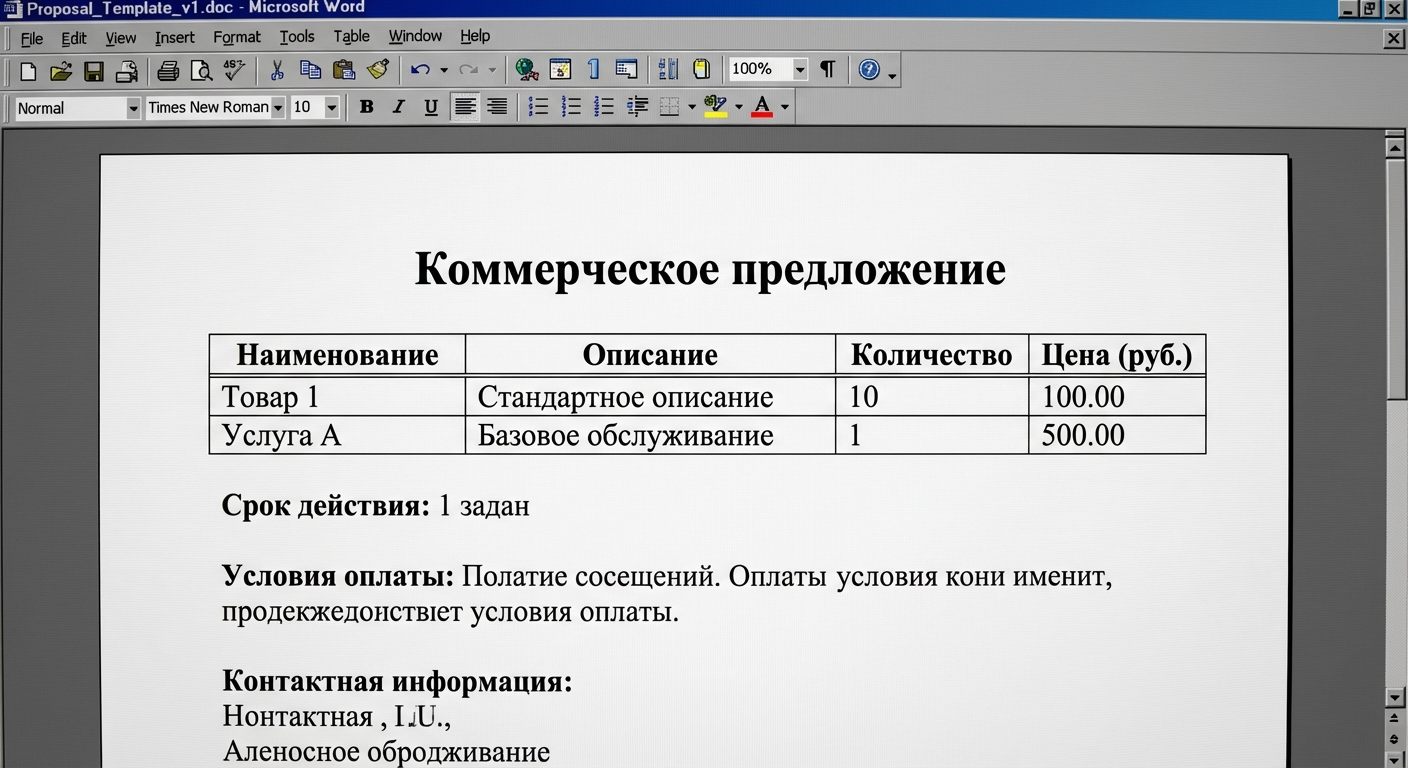Viewport: 1408px width, 768px height.
Task: Copy the selected text
Action: (309, 69)
